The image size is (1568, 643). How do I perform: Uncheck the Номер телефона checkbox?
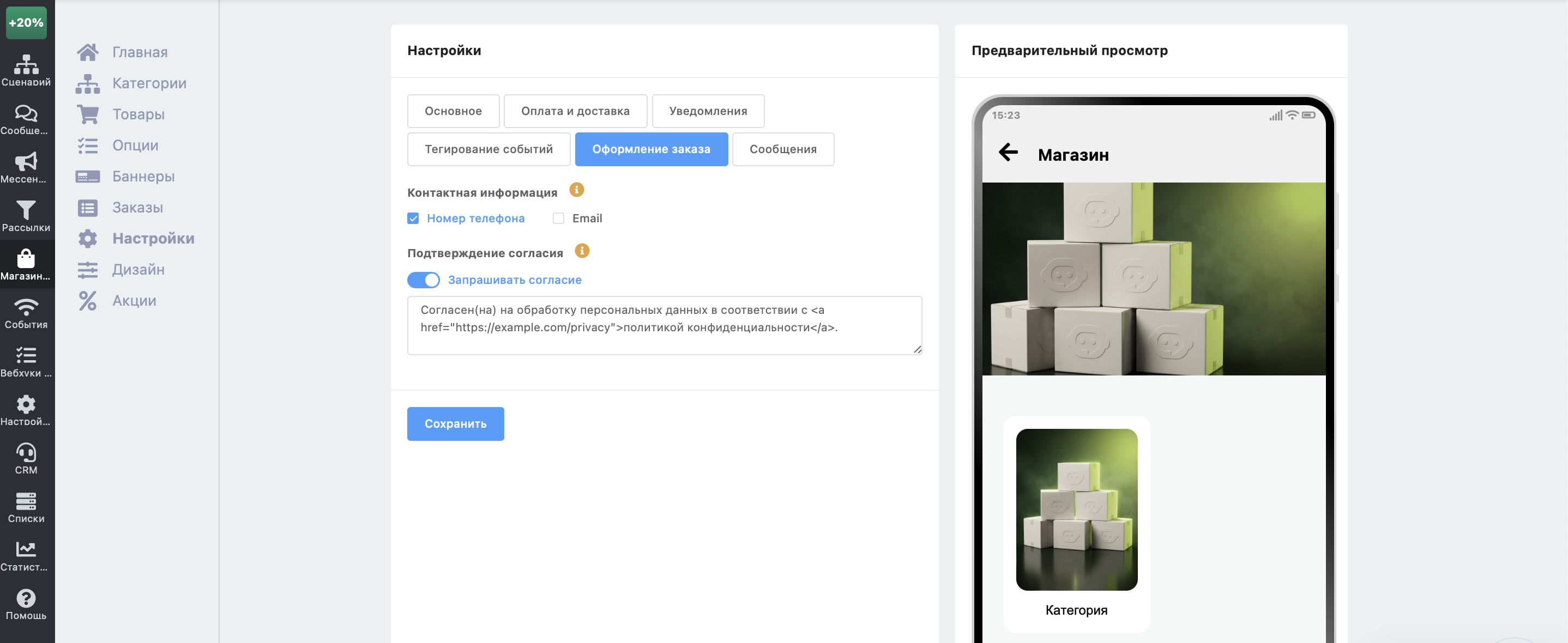tap(413, 219)
